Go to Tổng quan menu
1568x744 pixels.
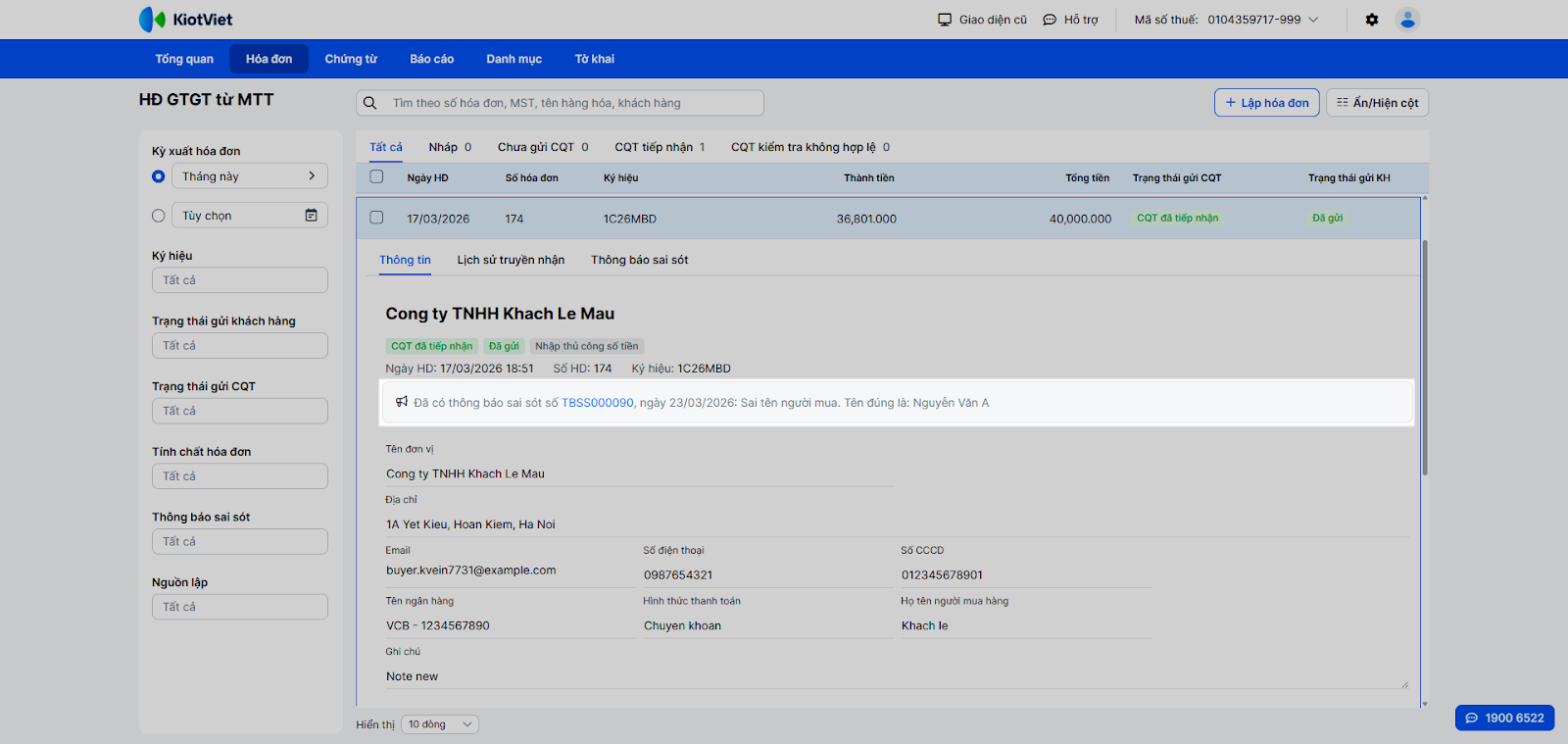click(x=184, y=59)
